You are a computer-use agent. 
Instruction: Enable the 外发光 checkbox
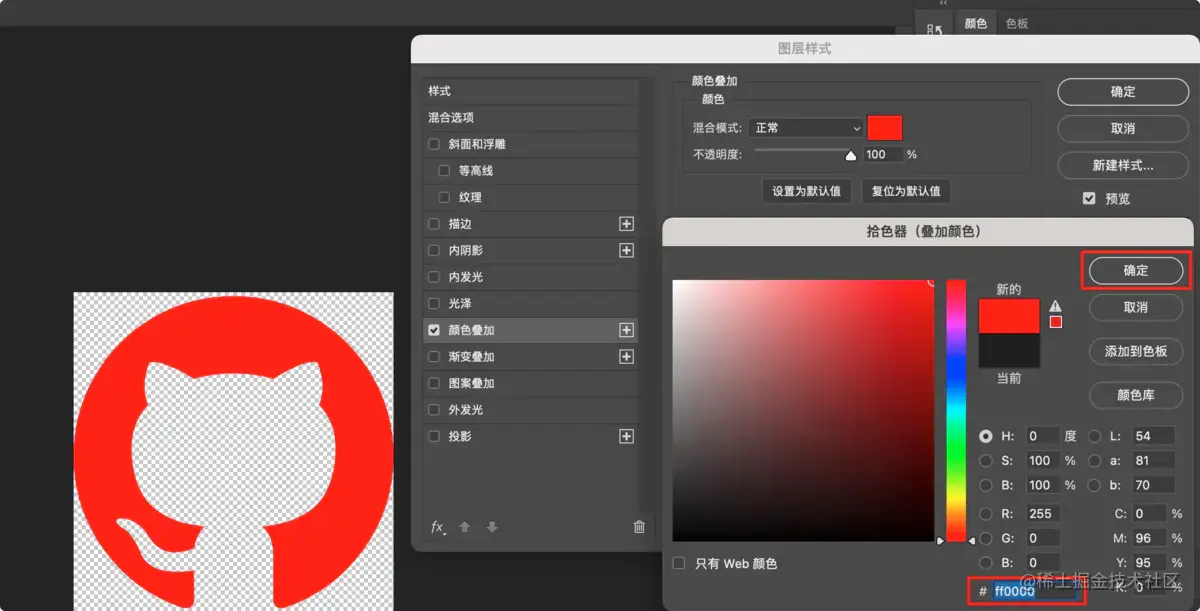[434, 410]
